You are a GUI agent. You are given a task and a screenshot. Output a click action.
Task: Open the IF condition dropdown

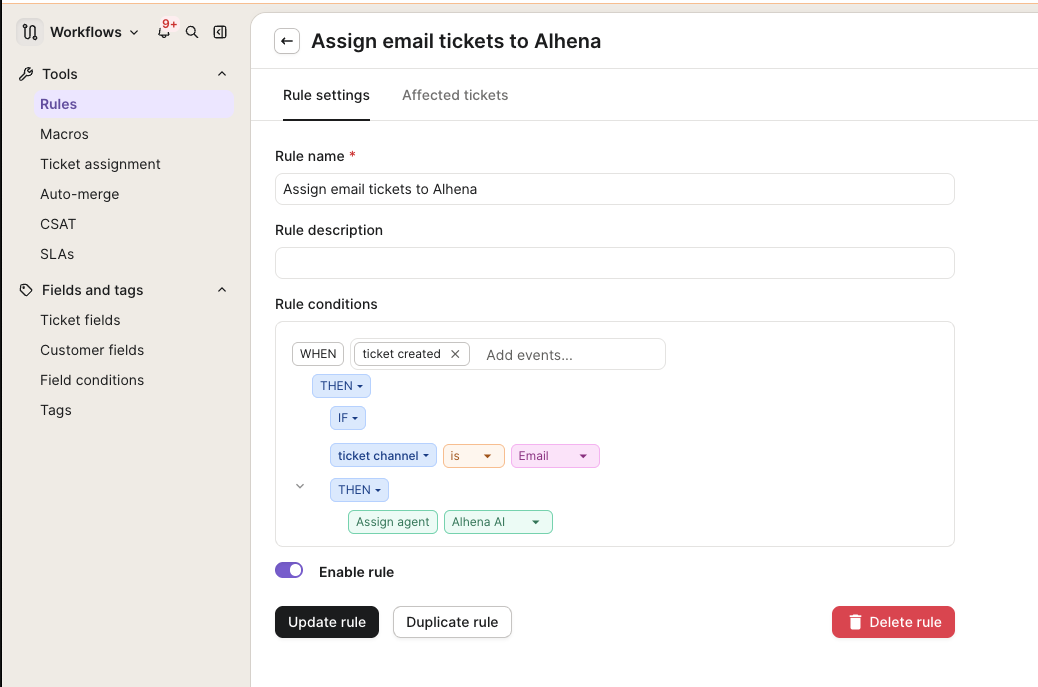(x=348, y=418)
